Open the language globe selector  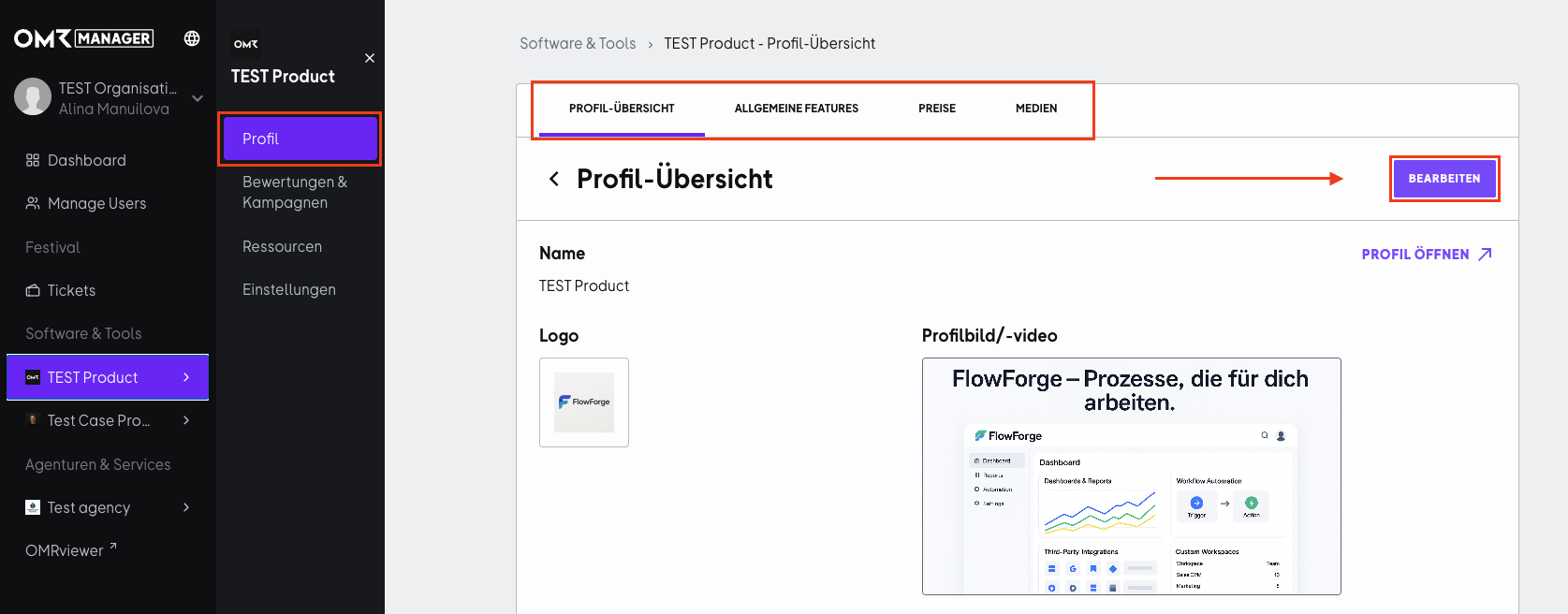192,38
